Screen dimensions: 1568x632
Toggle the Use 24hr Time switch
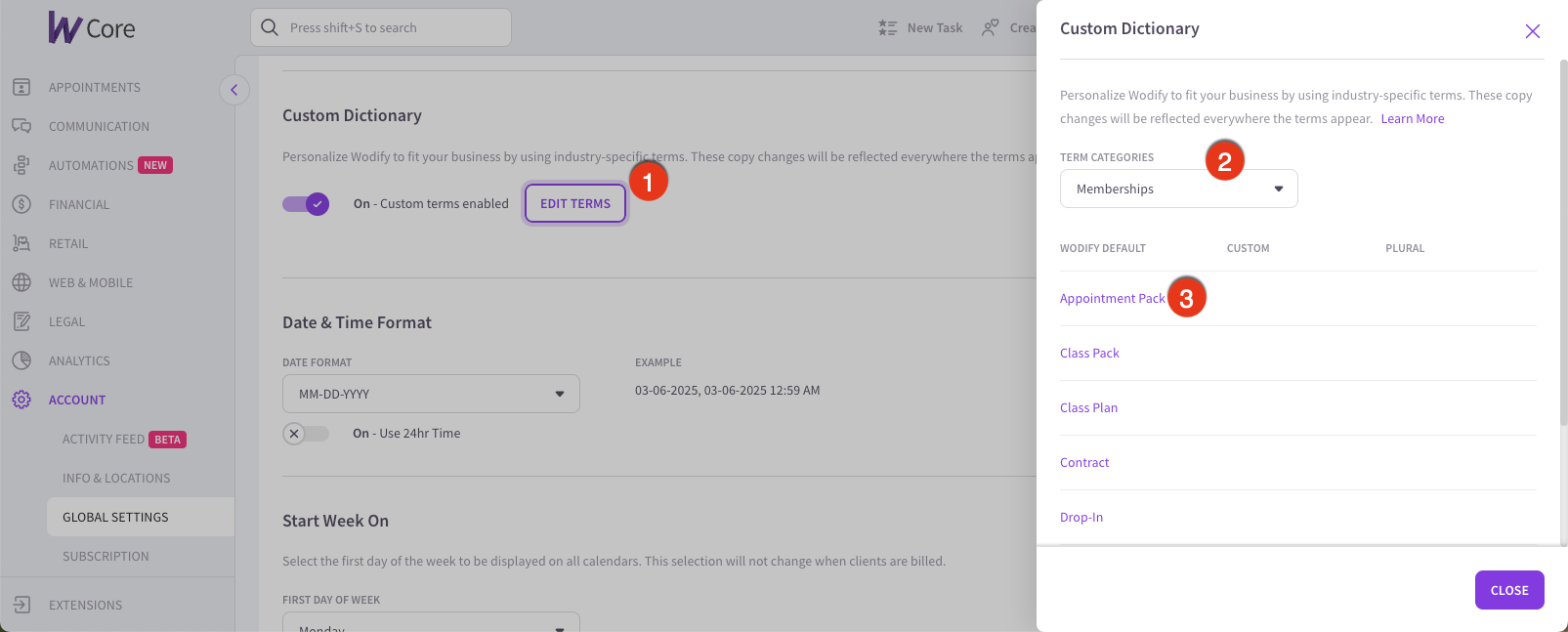point(306,434)
